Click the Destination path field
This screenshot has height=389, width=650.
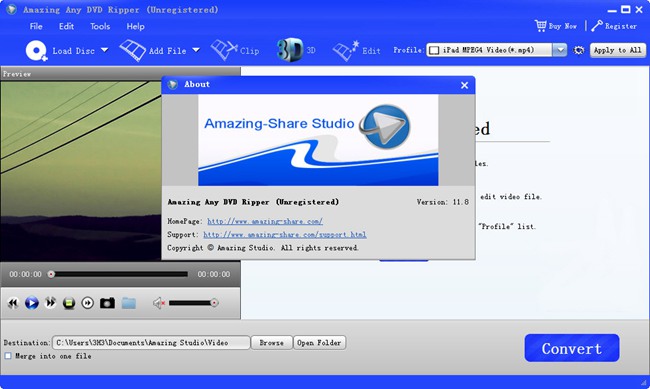coord(151,343)
